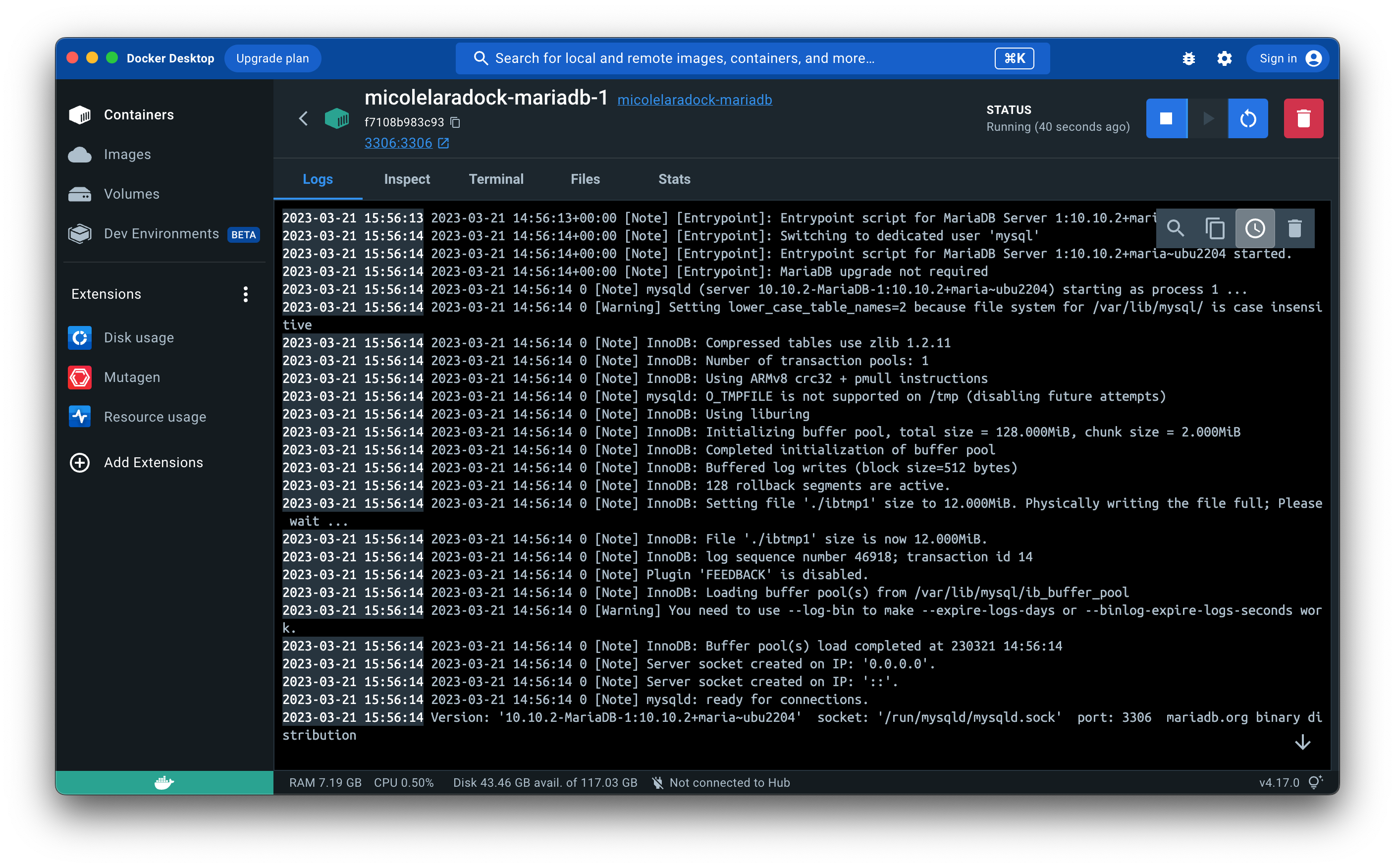The image size is (1395, 868).
Task: Click the mariadb container cube icon
Action: [x=337, y=119]
